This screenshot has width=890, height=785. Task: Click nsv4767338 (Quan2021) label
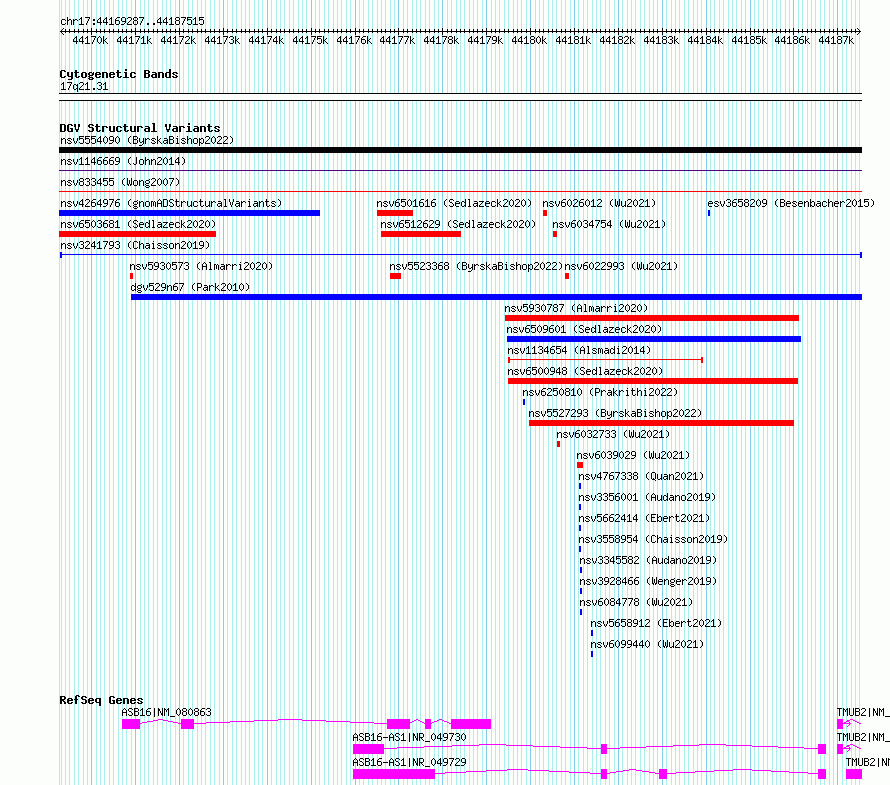point(641,476)
